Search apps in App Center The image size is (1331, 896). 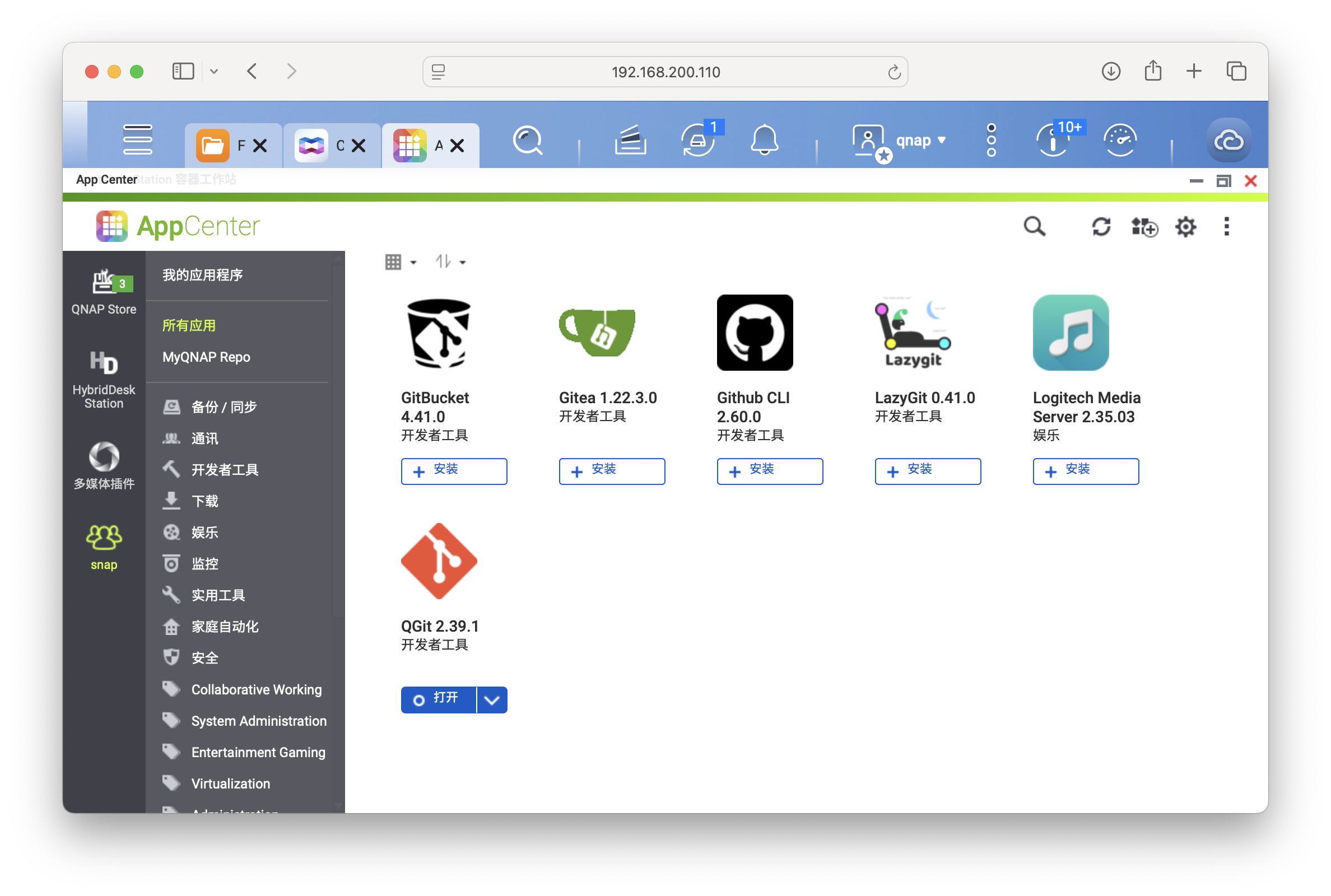tap(1035, 227)
